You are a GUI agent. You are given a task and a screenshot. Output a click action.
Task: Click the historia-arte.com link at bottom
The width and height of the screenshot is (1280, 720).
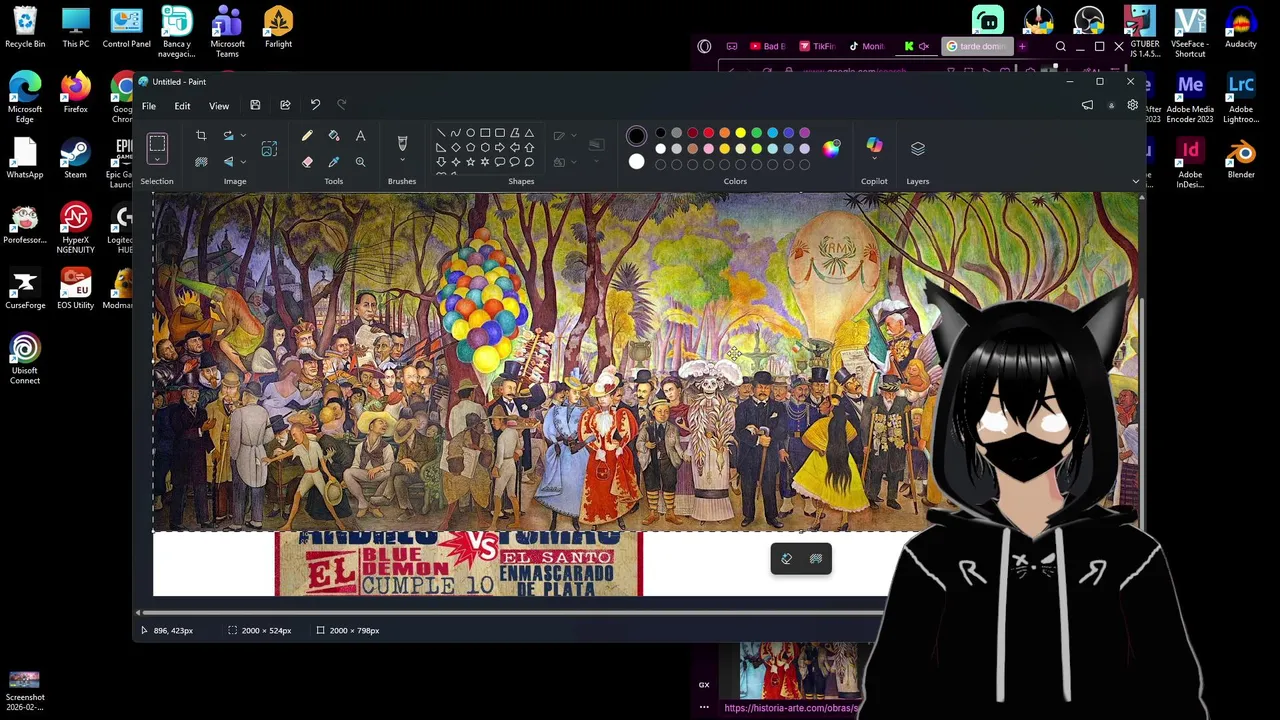(791, 708)
